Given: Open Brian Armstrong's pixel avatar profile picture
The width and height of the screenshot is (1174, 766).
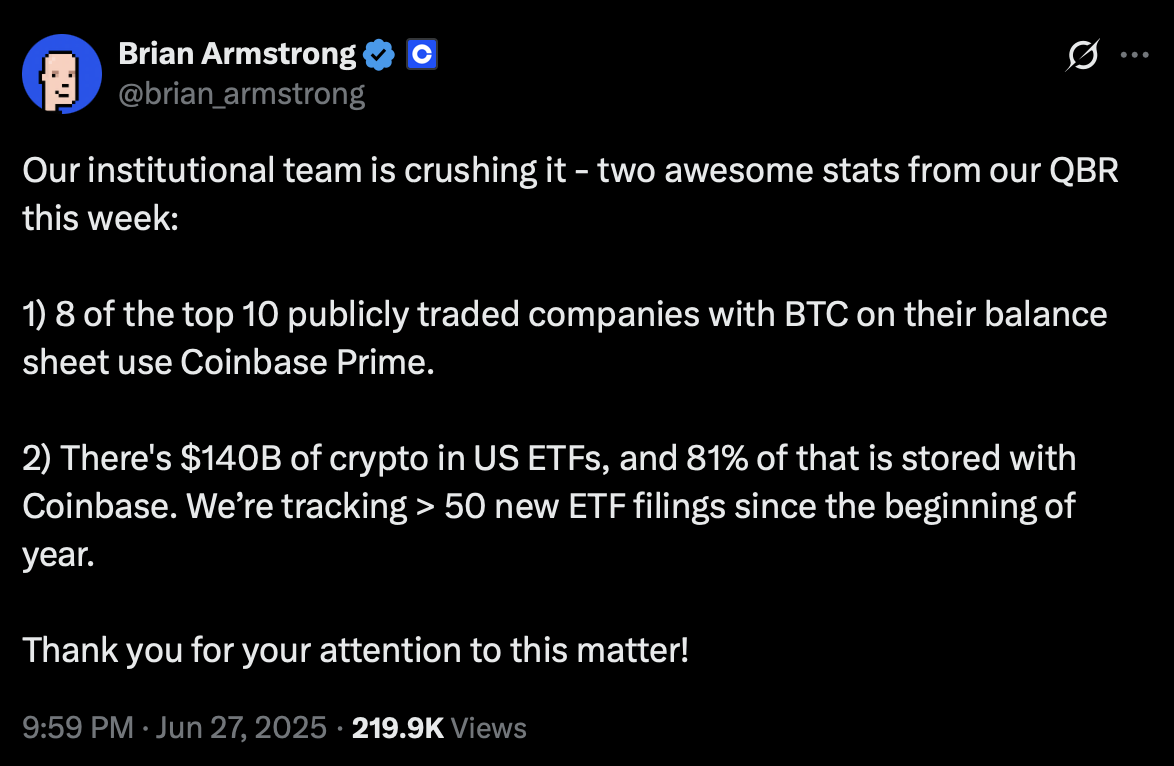Looking at the screenshot, I should [62, 73].
